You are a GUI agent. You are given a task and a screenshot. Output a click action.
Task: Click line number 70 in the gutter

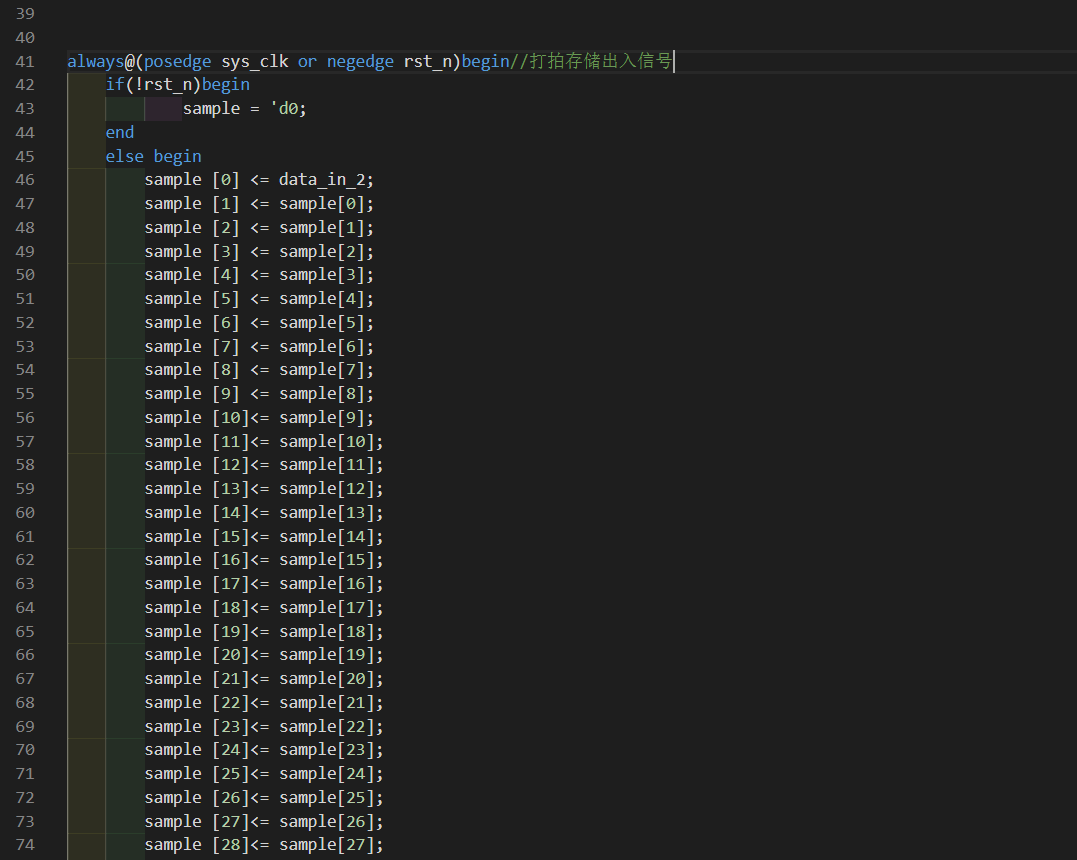[x=25, y=749]
